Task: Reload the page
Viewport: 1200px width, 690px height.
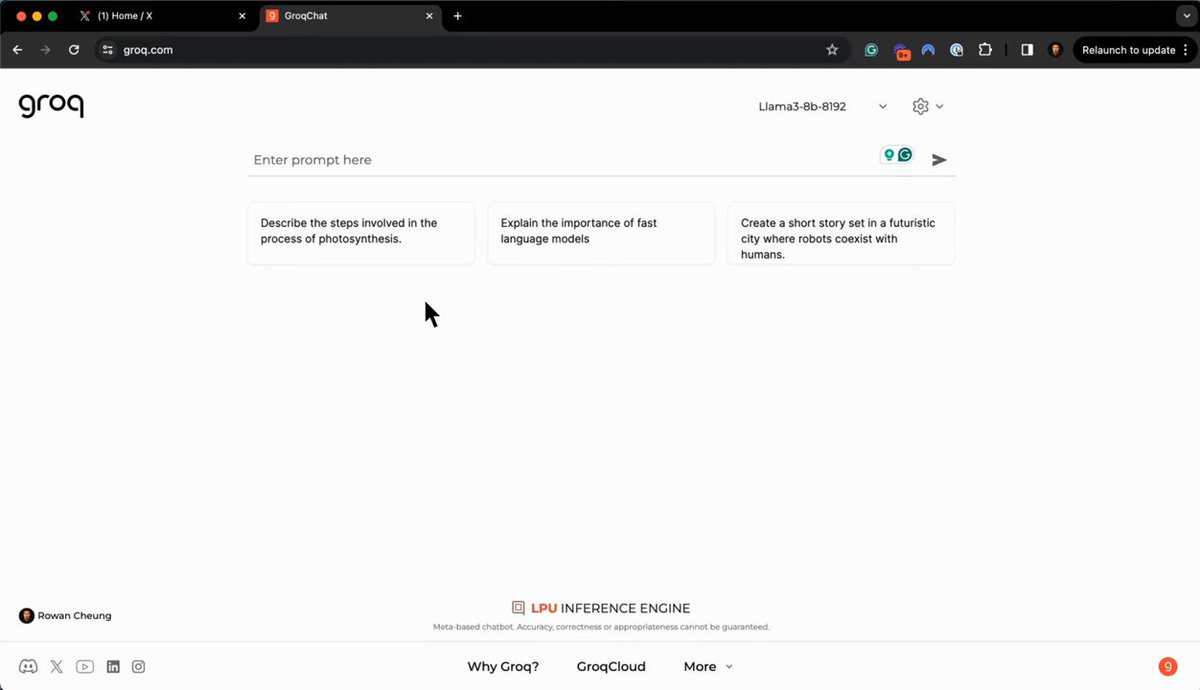Action: [74, 50]
